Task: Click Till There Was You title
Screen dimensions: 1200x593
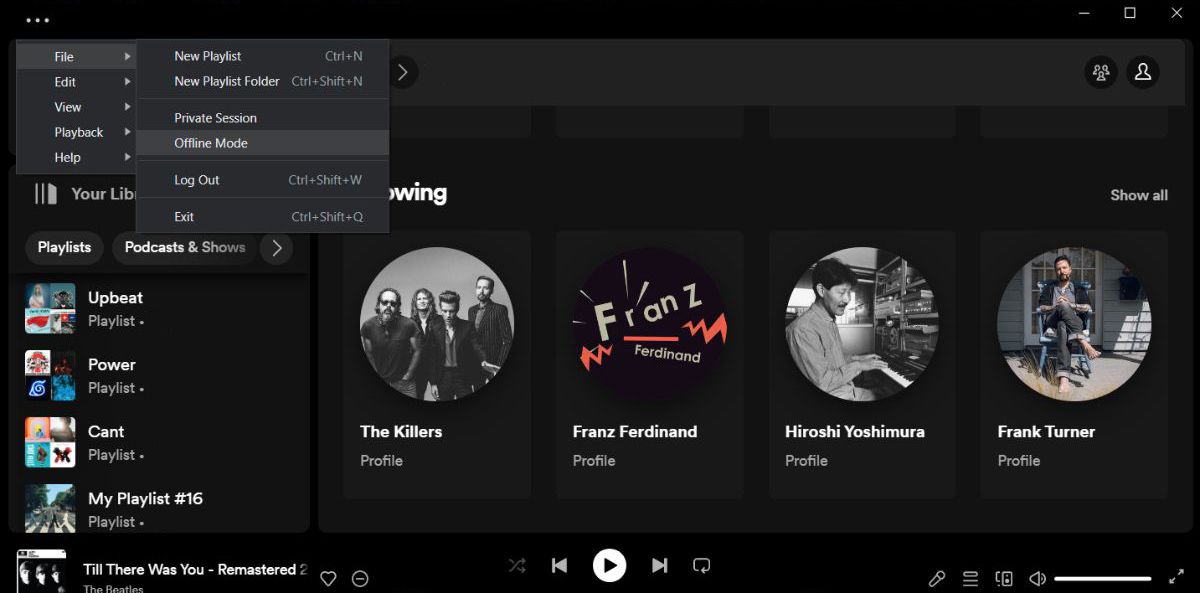Action: click(195, 569)
